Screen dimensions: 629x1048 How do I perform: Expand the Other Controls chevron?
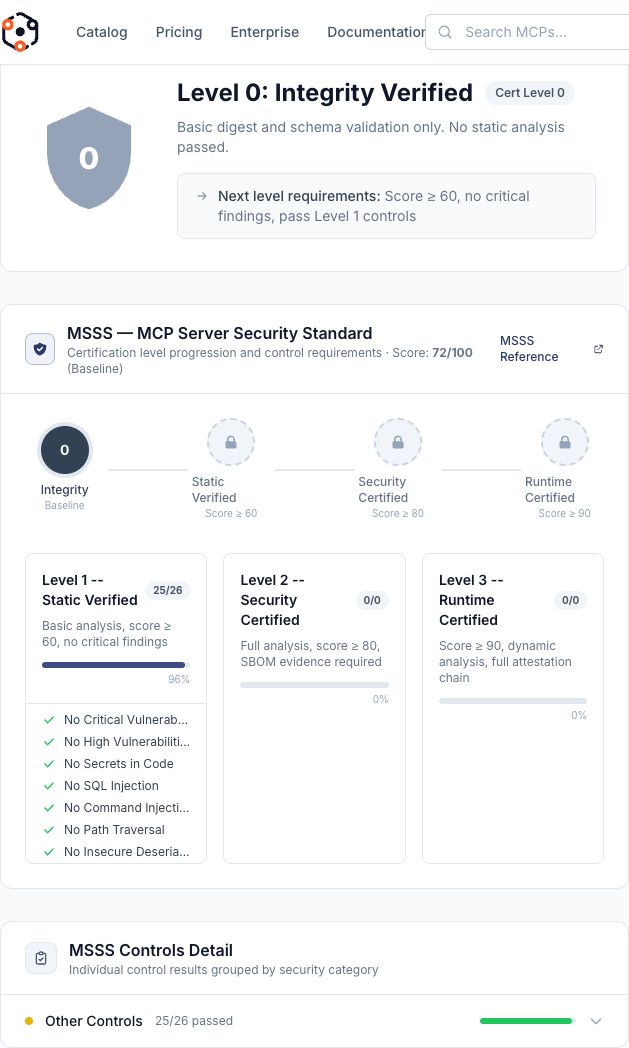[x=596, y=1021]
